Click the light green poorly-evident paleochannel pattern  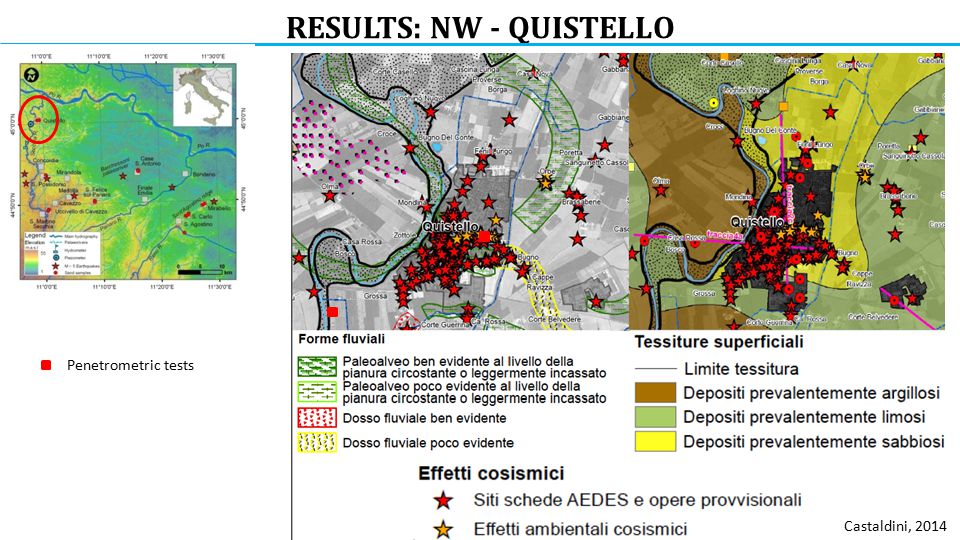coord(317,392)
